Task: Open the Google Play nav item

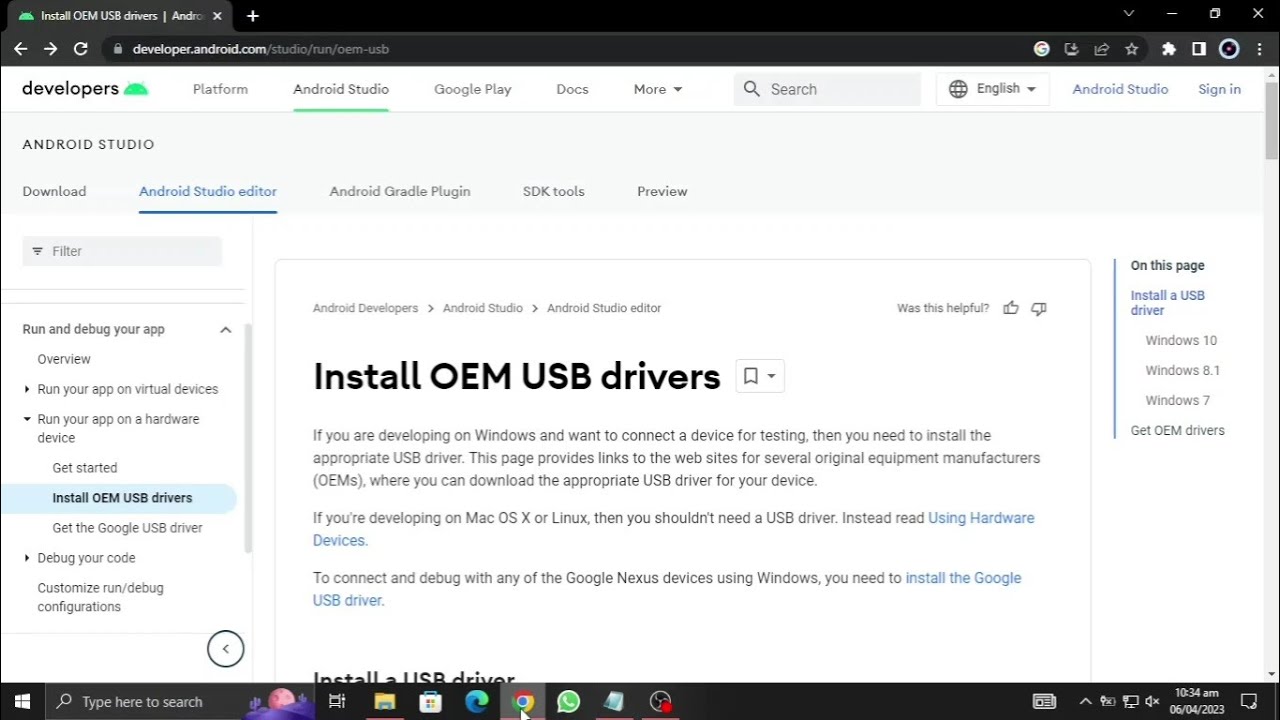Action: coord(473,89)
